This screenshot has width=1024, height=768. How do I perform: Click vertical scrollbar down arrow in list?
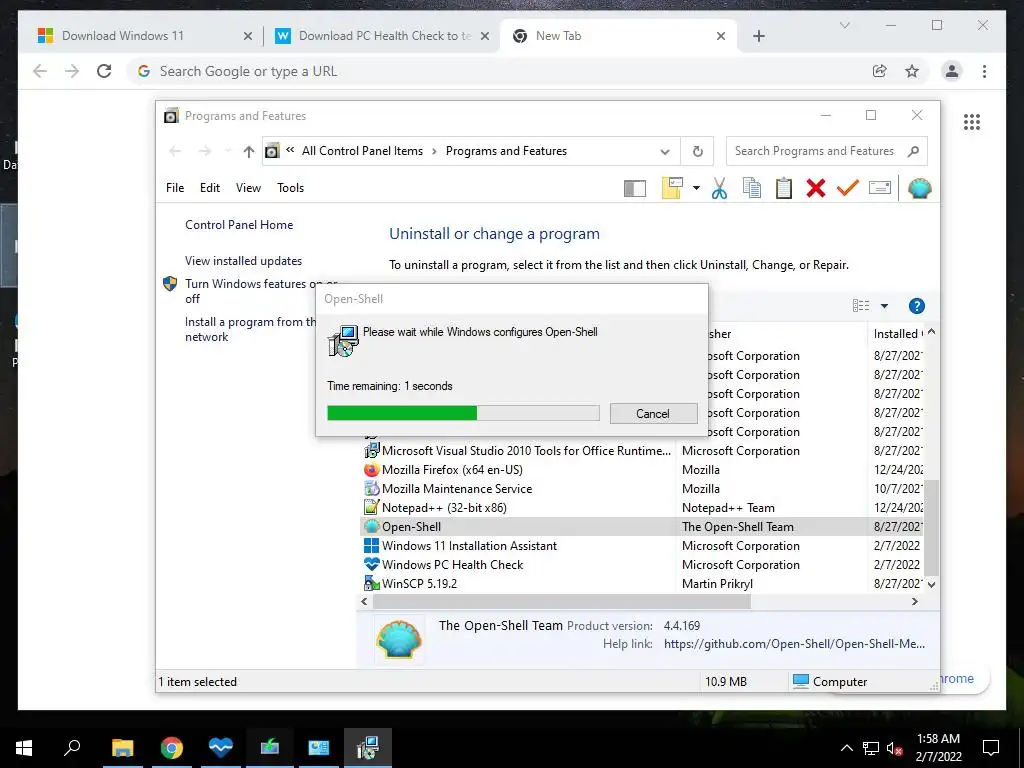point(932,584)
